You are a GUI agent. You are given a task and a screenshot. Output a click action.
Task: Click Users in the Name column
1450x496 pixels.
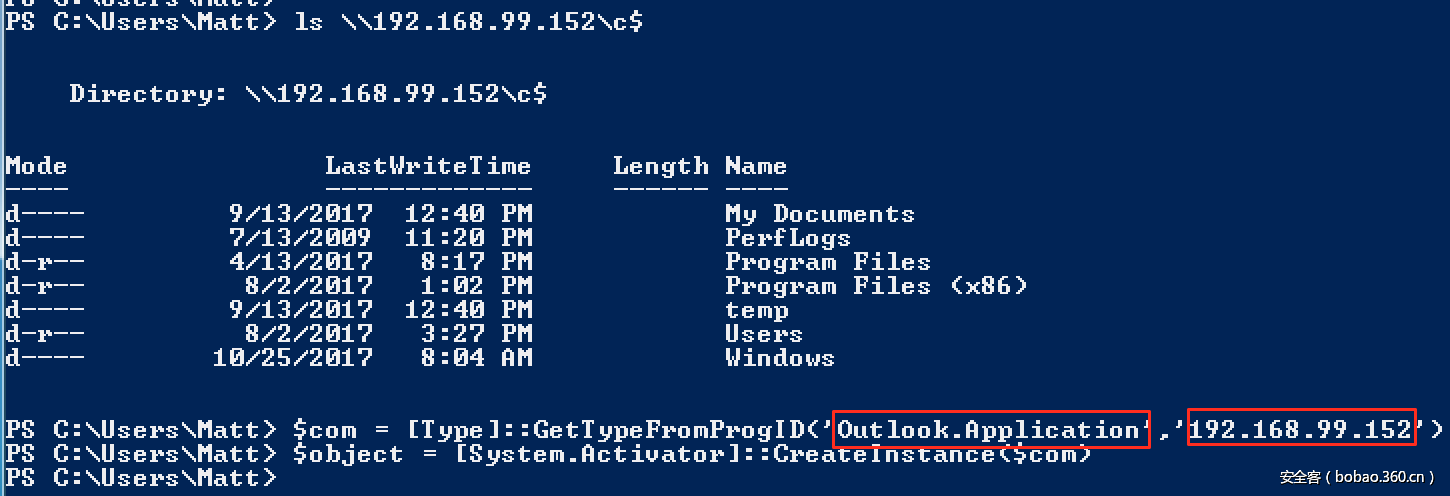763,334
